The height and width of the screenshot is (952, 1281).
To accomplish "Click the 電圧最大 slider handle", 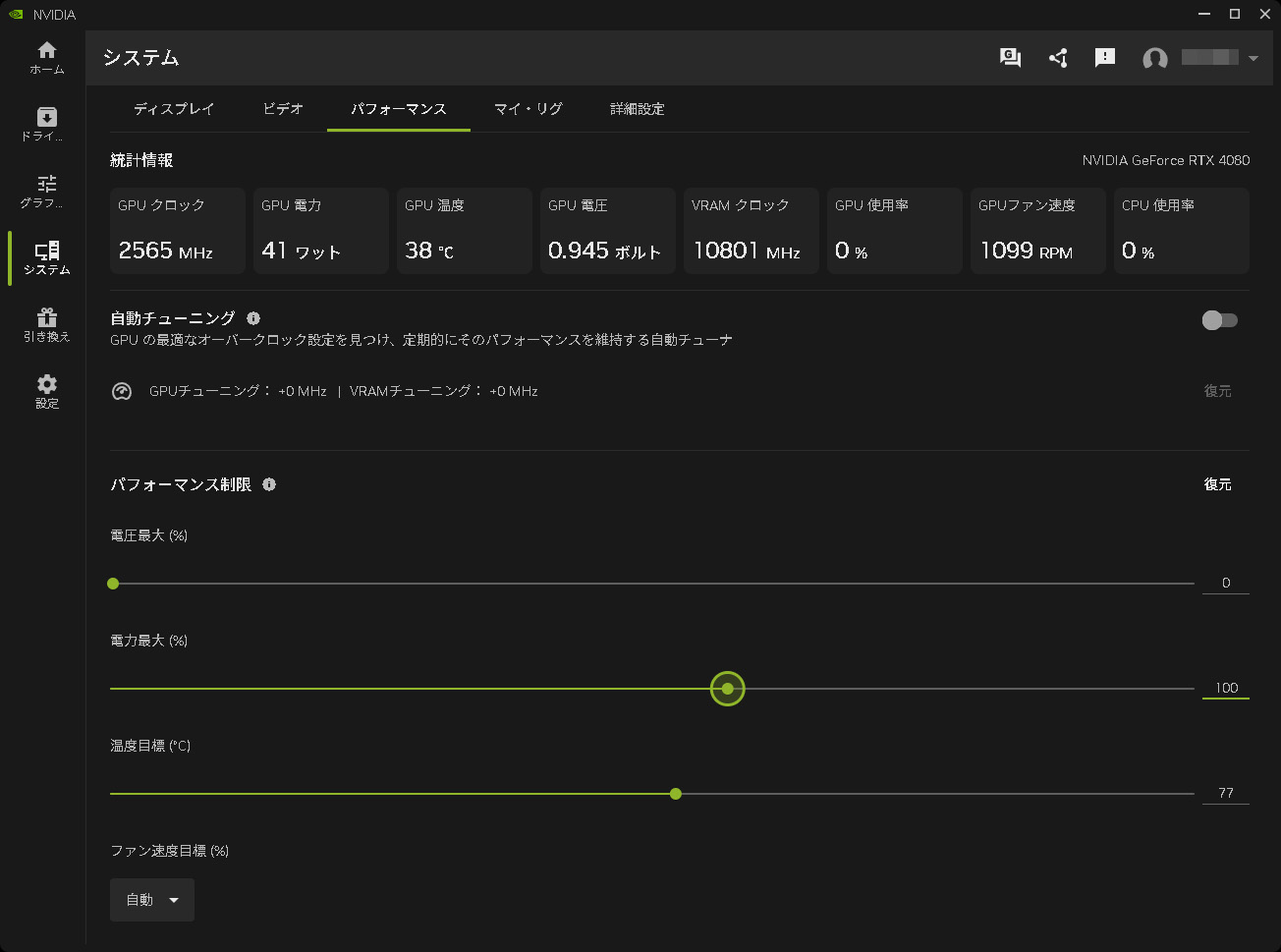I will [113, 584].
